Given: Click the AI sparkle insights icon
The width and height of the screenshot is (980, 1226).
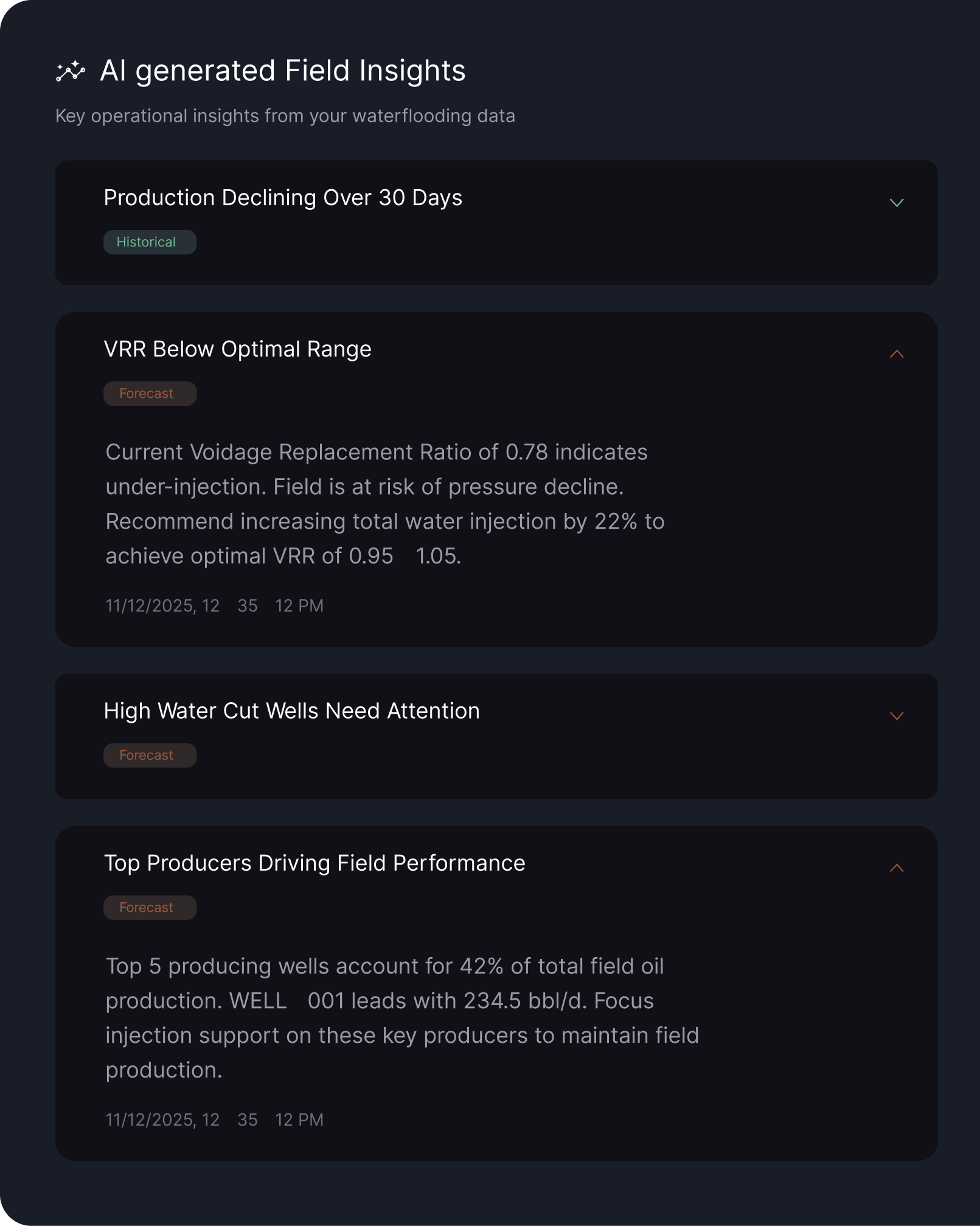Looking at the screenshot, I should point(71,71).
